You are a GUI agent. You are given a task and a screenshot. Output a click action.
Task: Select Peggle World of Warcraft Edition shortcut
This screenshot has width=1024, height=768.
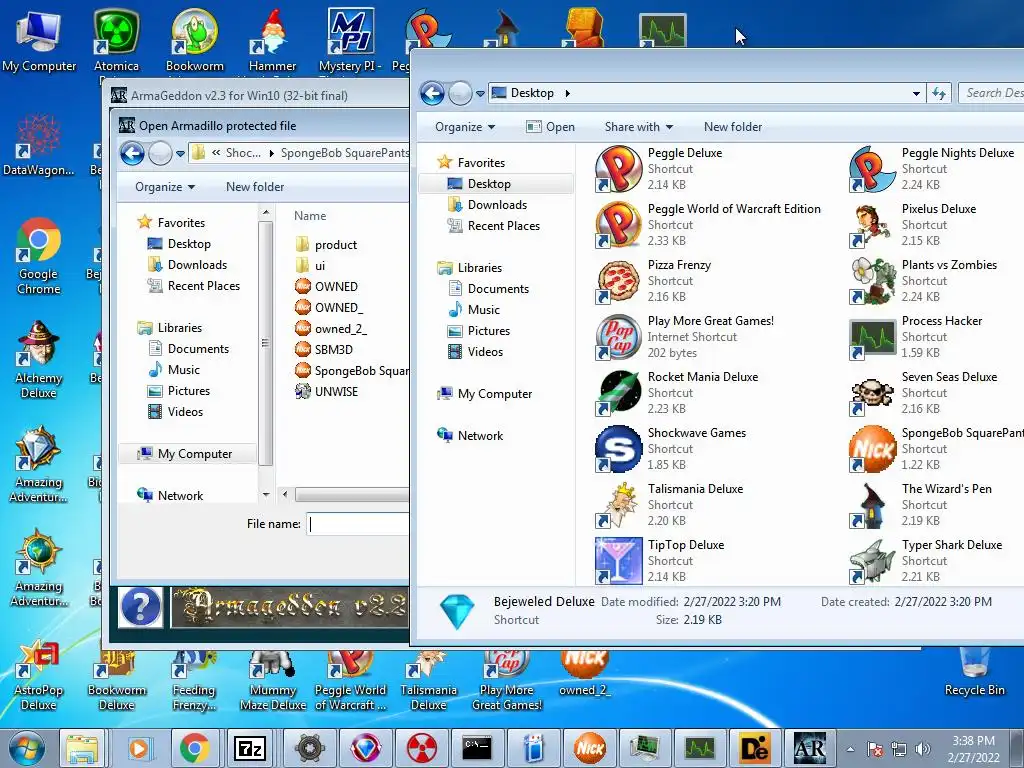(708, 225)
